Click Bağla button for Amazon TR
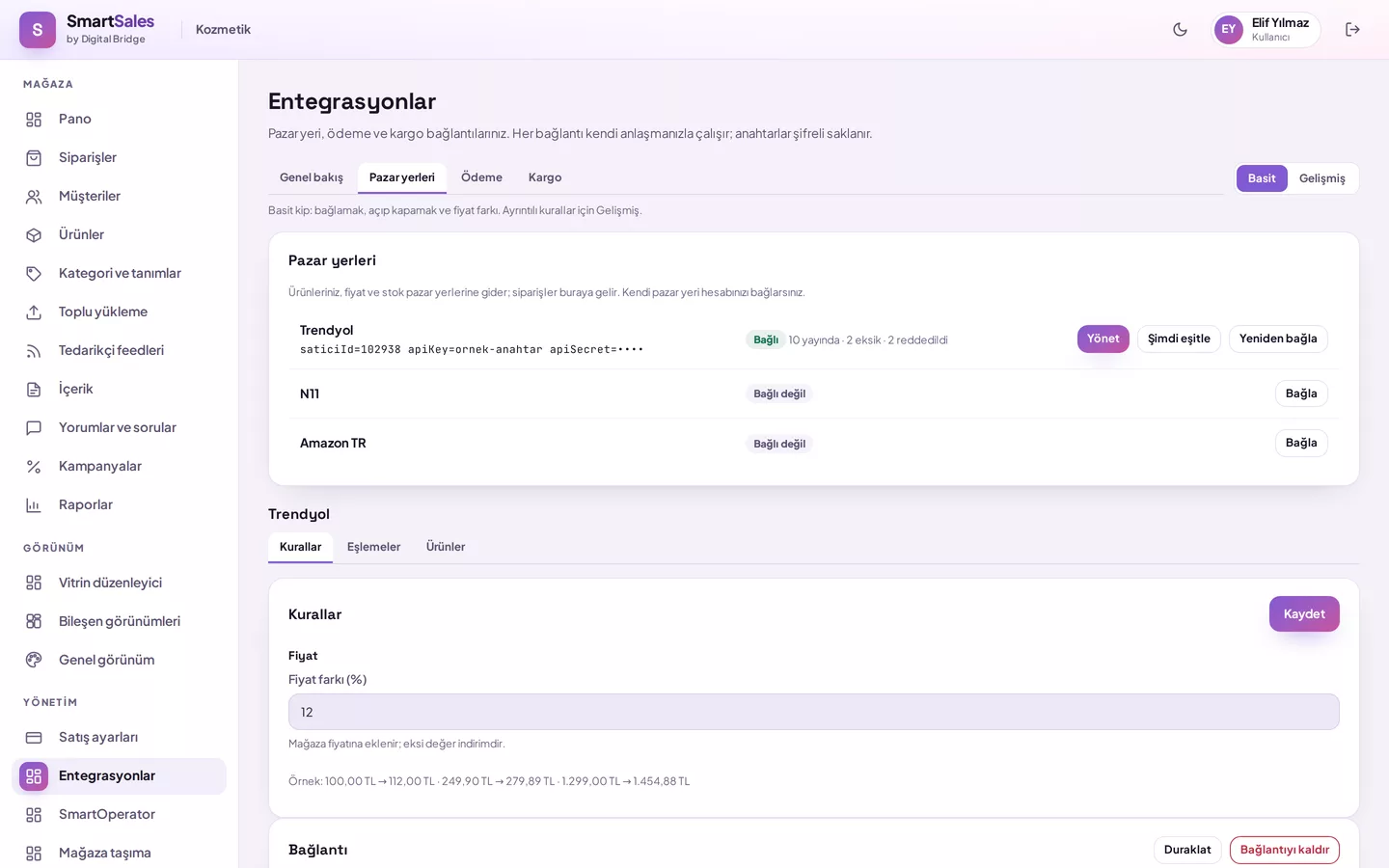Viewport: 1389px width, 868px height. point(1301,443)
